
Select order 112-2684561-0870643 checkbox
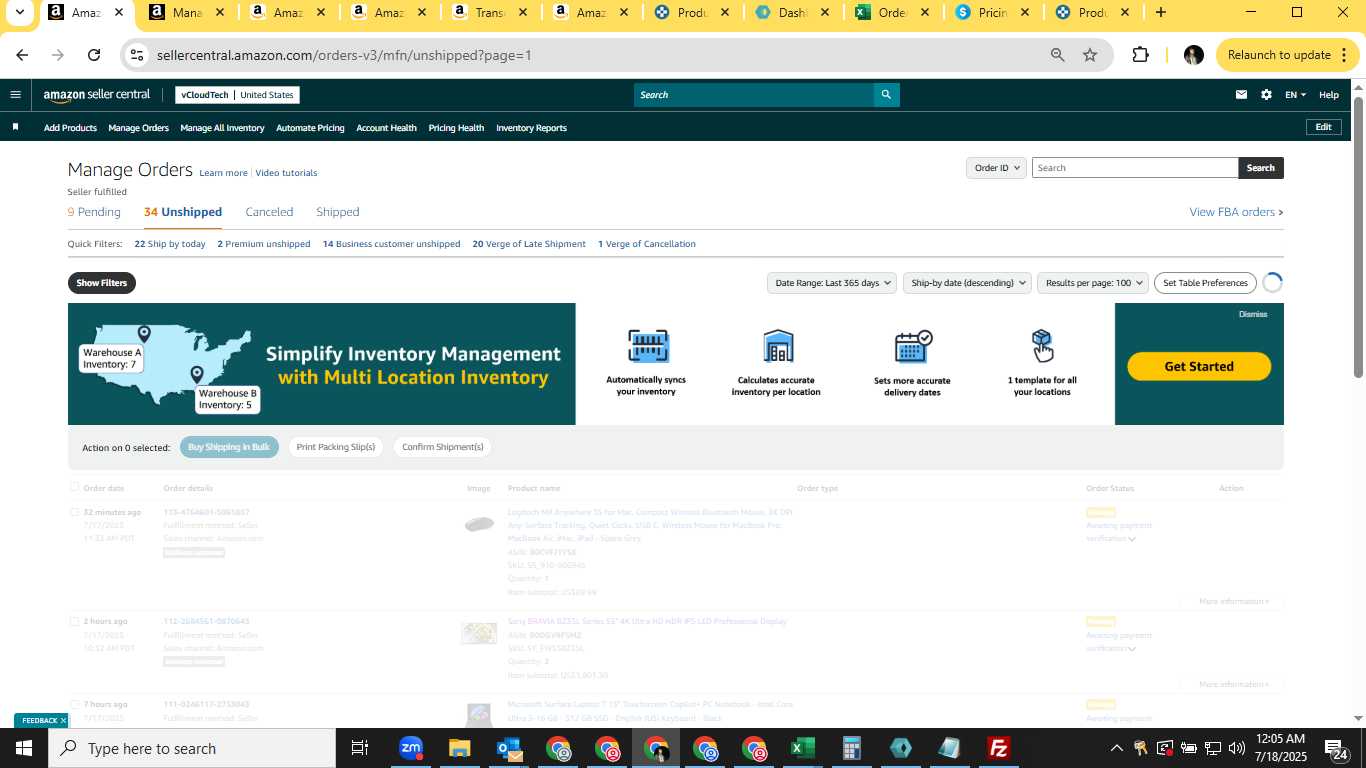point(74,621)
